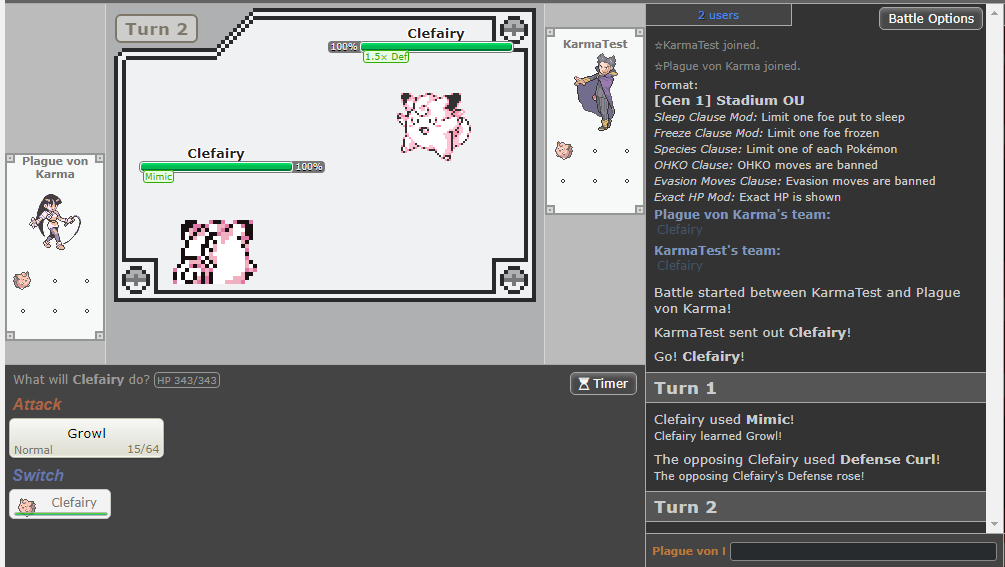Use the Growl attack move
Viewport: 1005px width, 567px height.
click(x=87, y=438)
